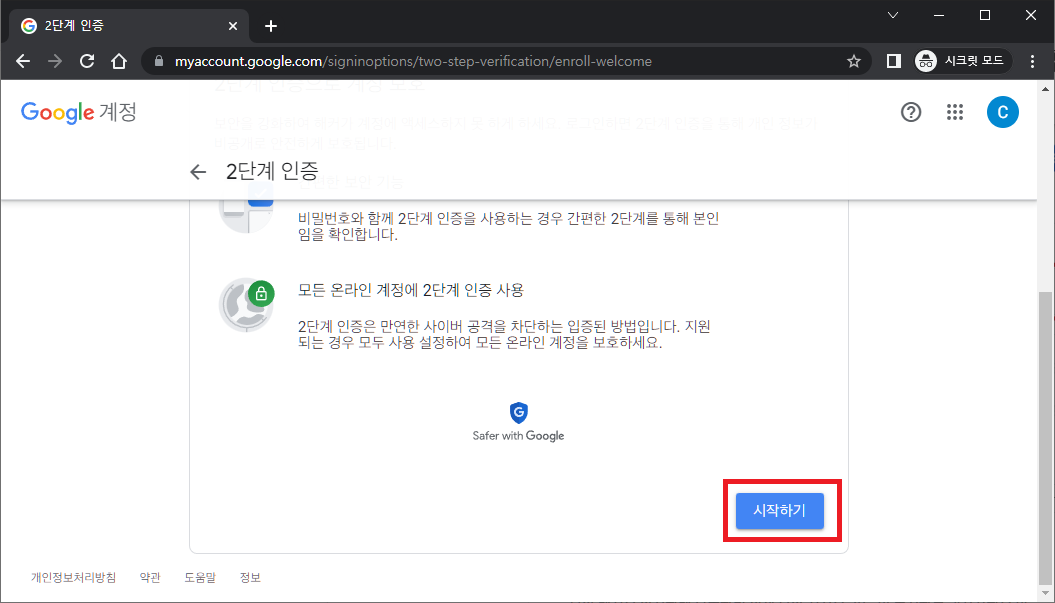Toggle the browser side panel icon
This screenshot has width=1055, height=603.
pyautogui.click(x=894, y=61)
